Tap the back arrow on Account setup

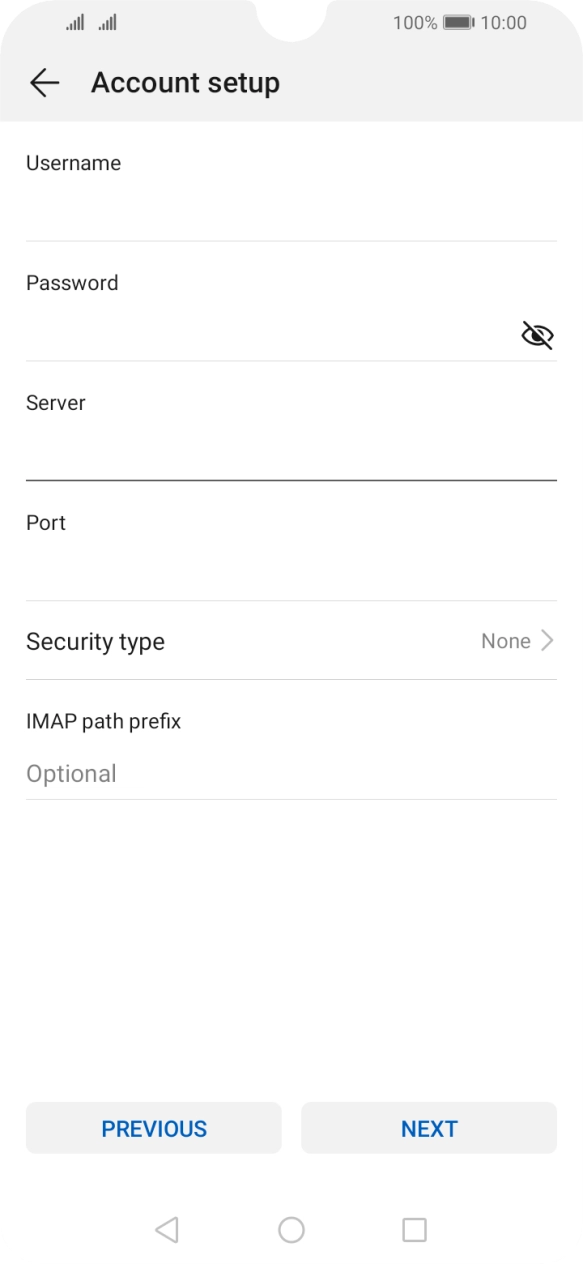45,83
